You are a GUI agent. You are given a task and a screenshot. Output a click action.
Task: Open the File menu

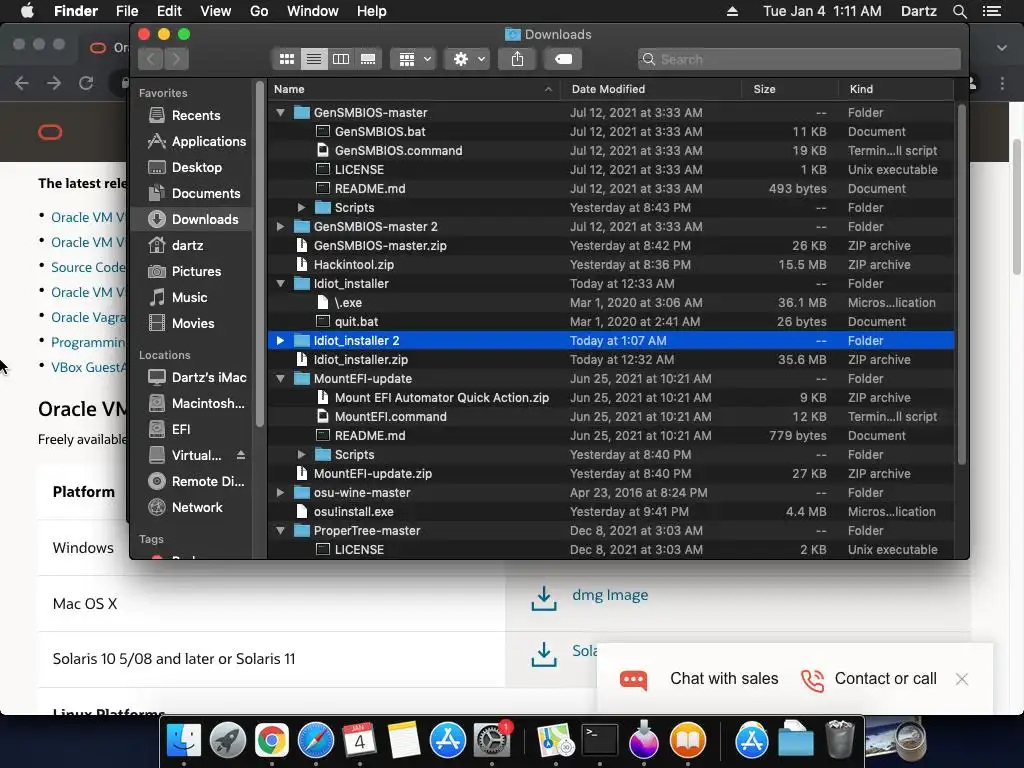pyautogui.click(x=127, y=11)
